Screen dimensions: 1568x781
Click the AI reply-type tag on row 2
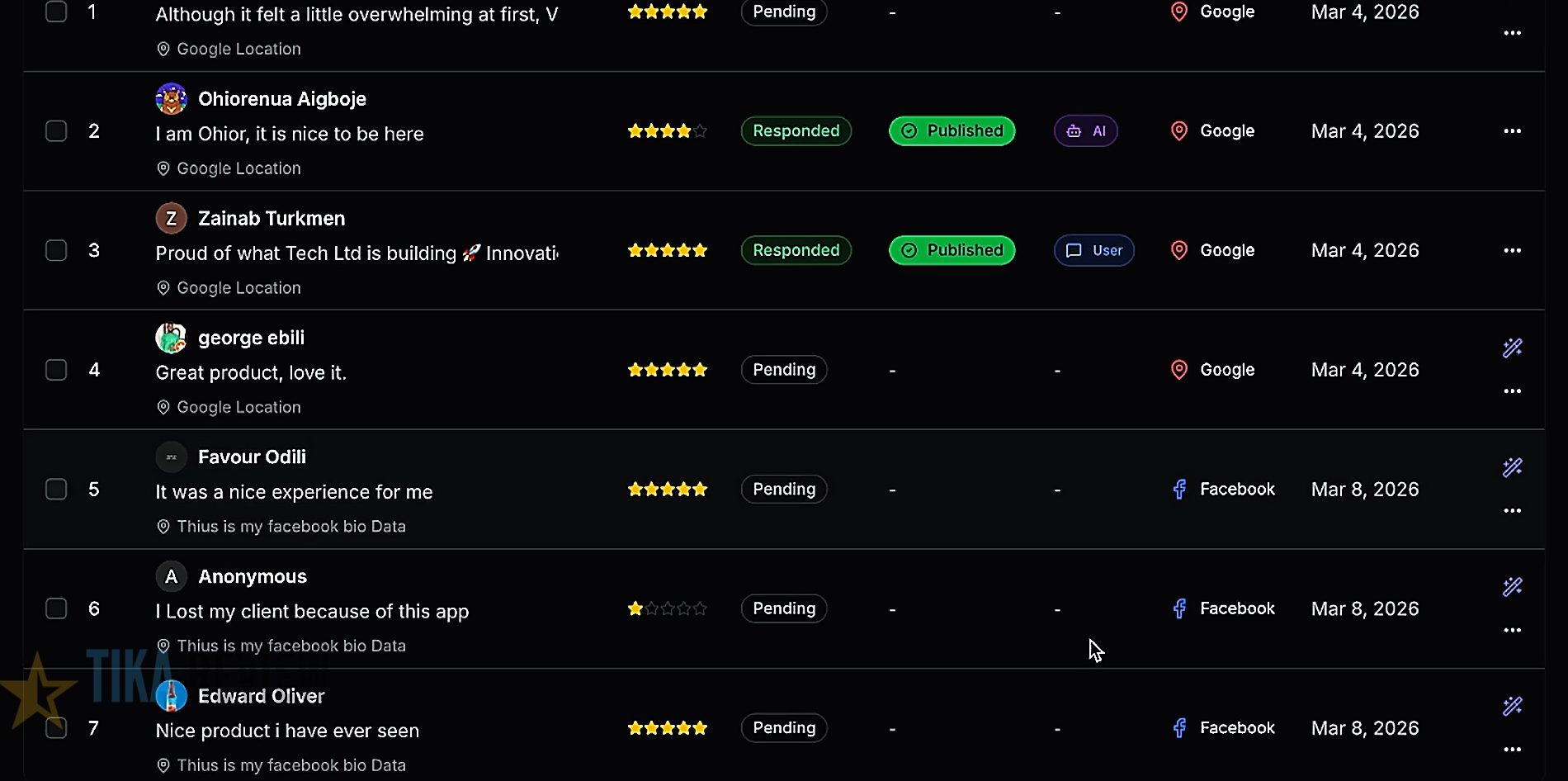click(1085, 131)
